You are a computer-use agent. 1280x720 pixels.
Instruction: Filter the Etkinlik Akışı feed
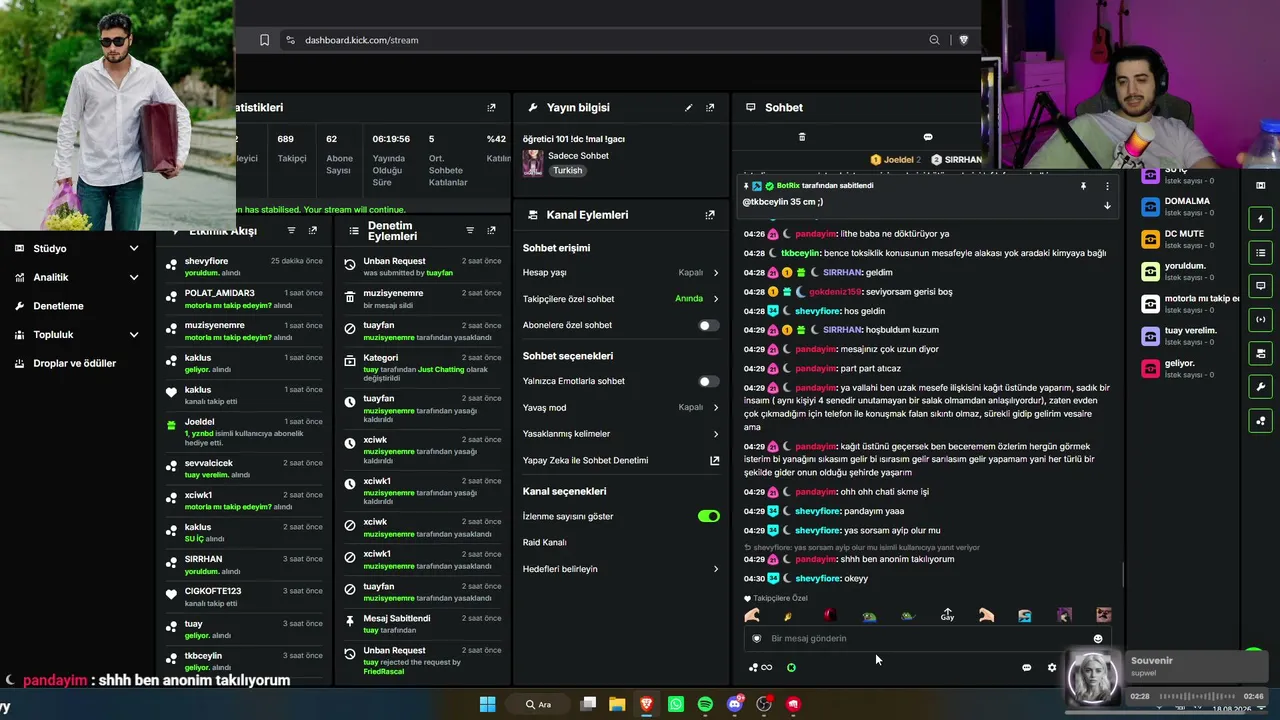point(291,231)
